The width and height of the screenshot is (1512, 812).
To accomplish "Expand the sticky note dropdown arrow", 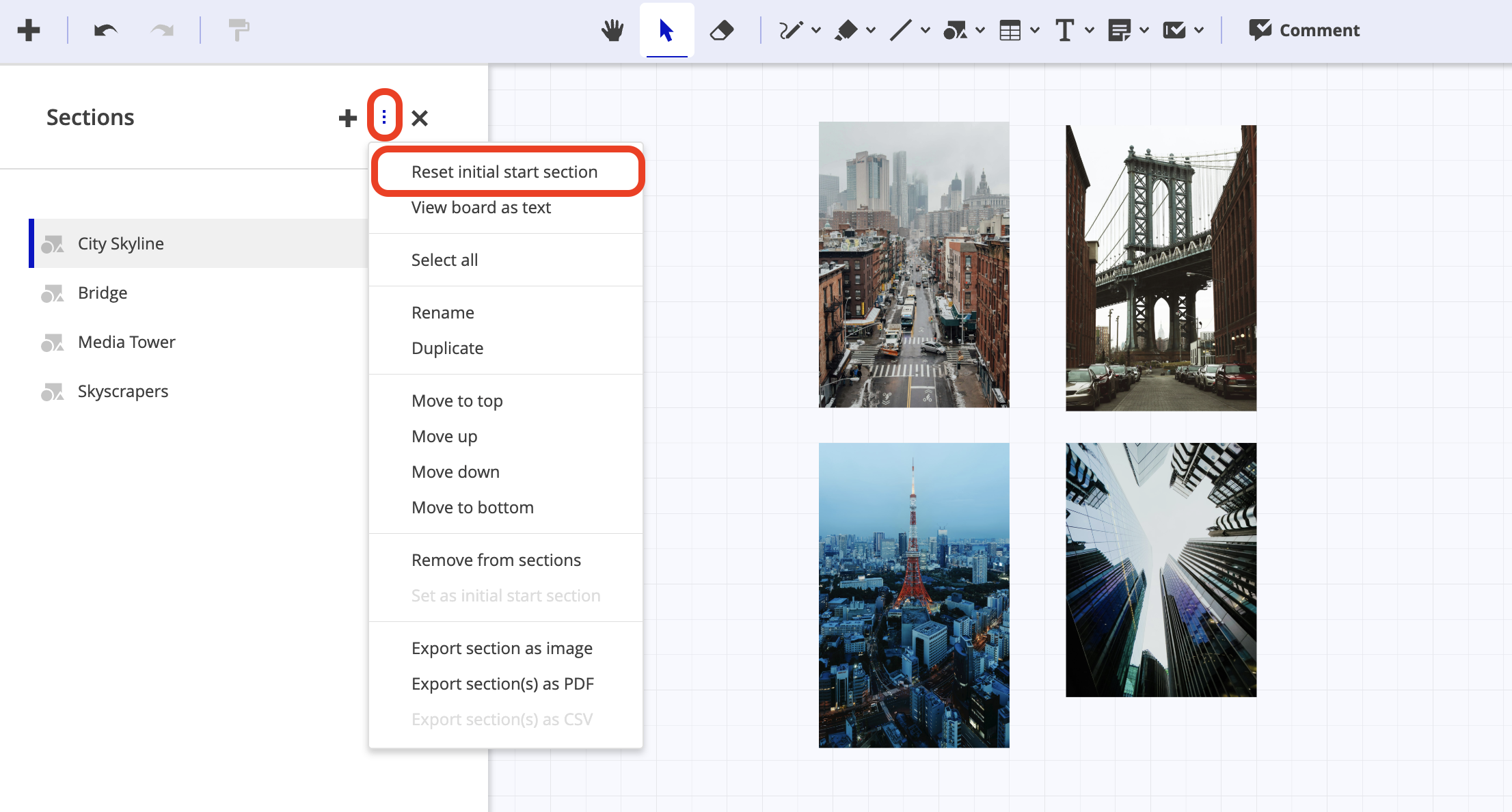I will tap(1144, 30).
